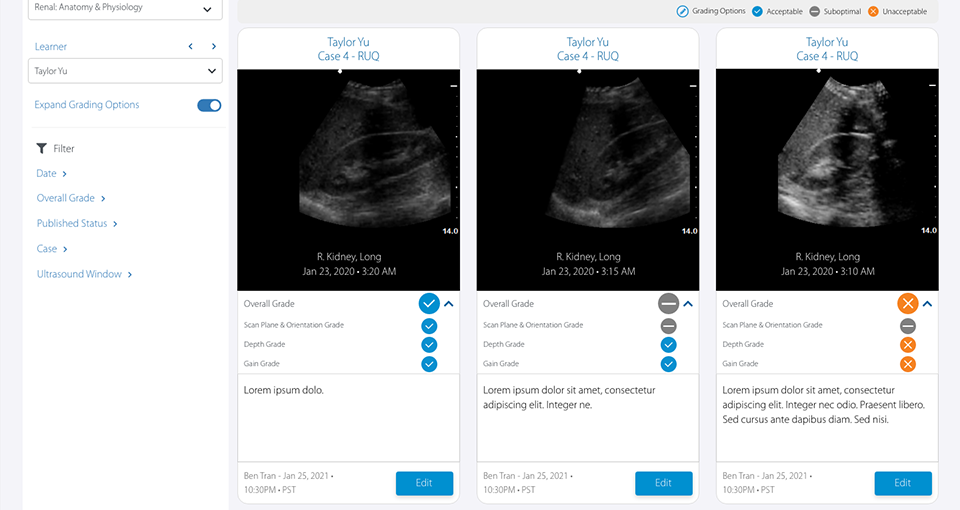The width and height of the screenshot is (960, 510).
Task: Collapse grades on the 3:15 AM card
Action: 688,304
